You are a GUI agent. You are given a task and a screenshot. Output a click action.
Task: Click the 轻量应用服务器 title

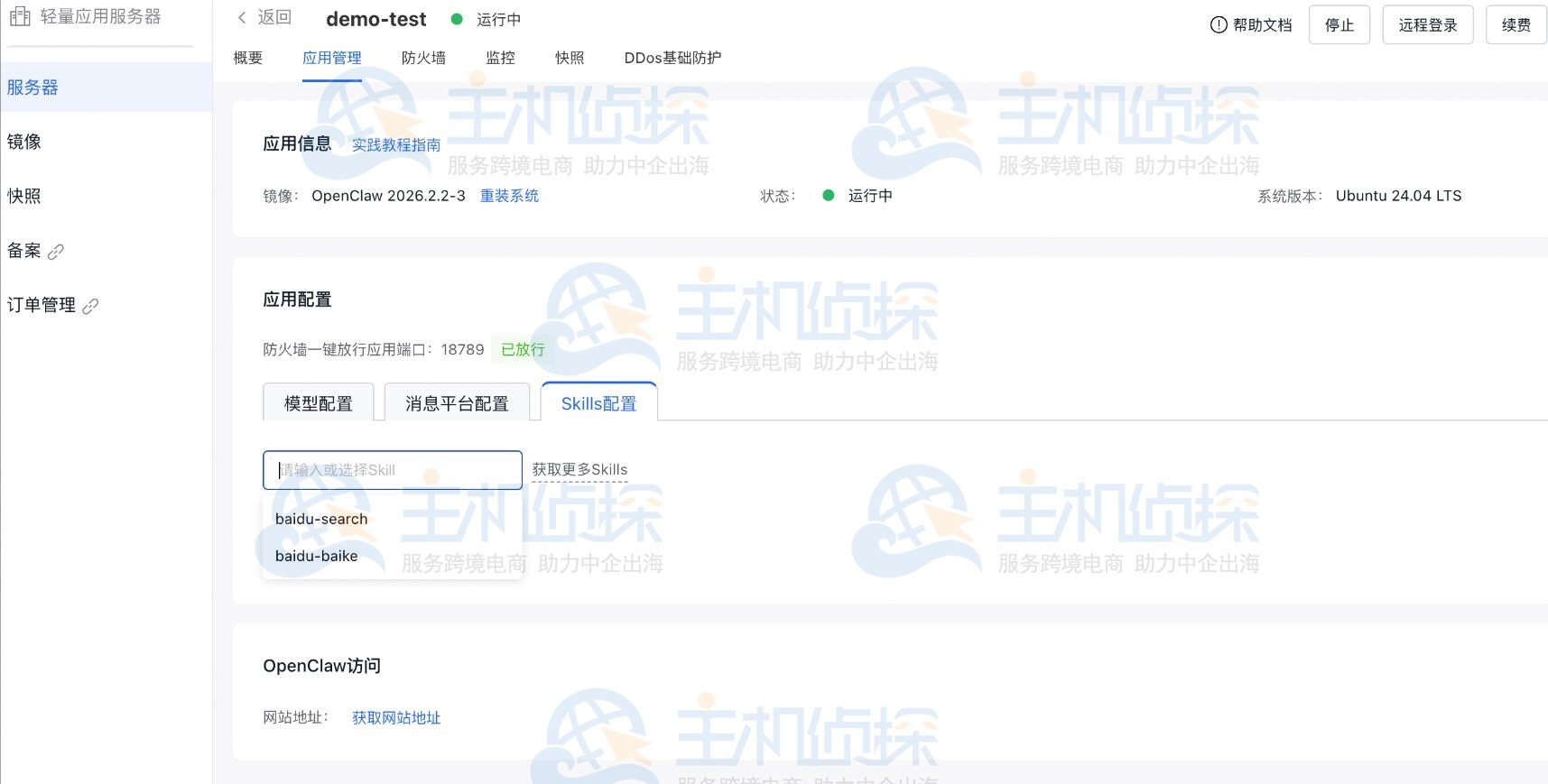(x=100, y=16)
